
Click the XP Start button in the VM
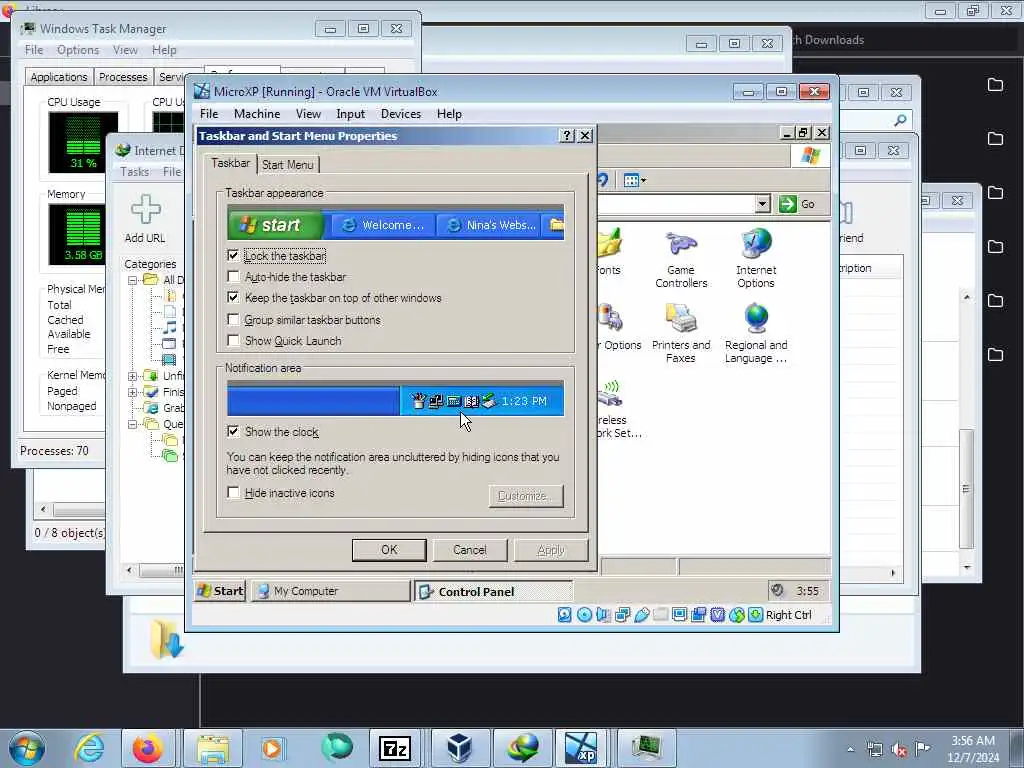tap(220, 591)
